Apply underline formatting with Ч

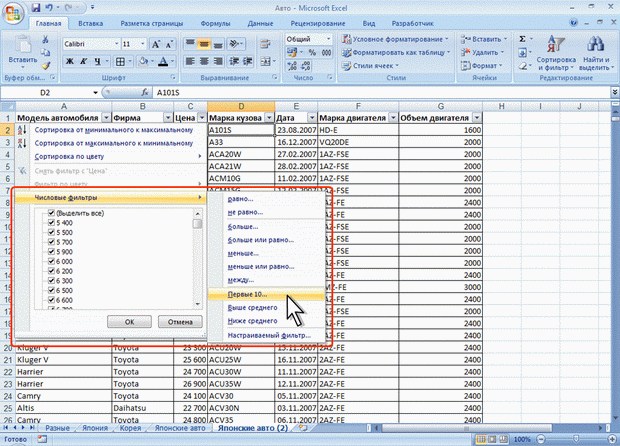97,61
